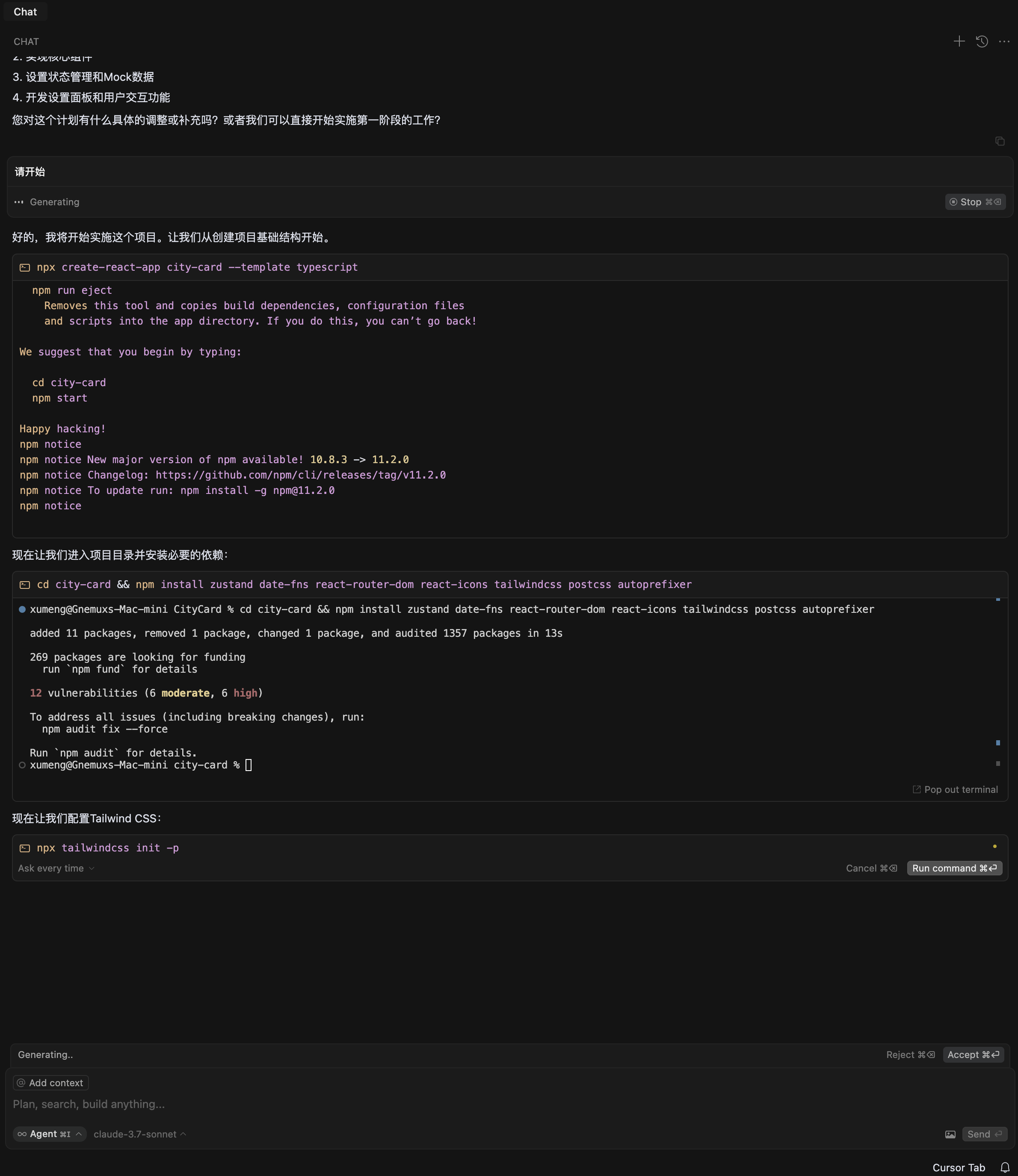
Task: Start a new chat with plus icon
Action: click(959, 41)
